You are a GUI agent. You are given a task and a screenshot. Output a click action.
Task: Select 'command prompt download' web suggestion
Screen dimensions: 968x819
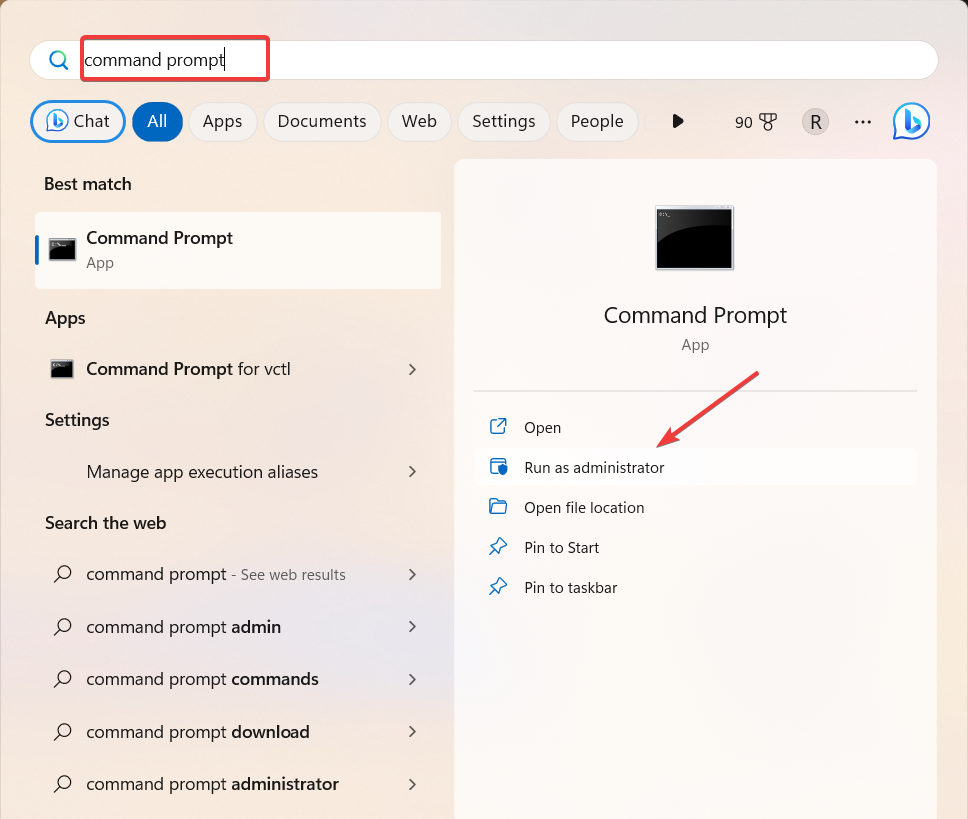pos(238,731)
